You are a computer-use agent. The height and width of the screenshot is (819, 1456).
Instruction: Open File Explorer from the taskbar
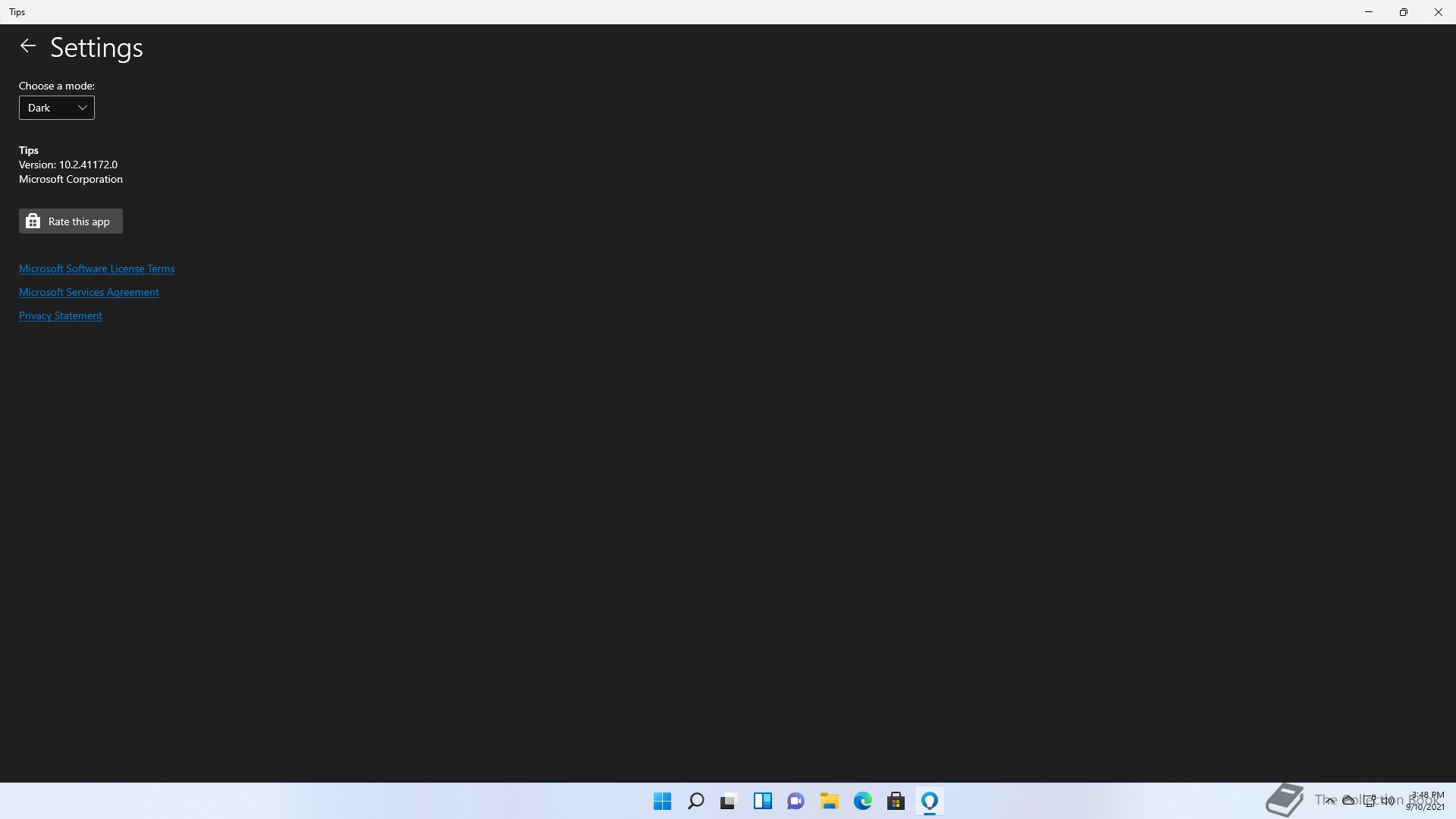click(x=829, y=801)
